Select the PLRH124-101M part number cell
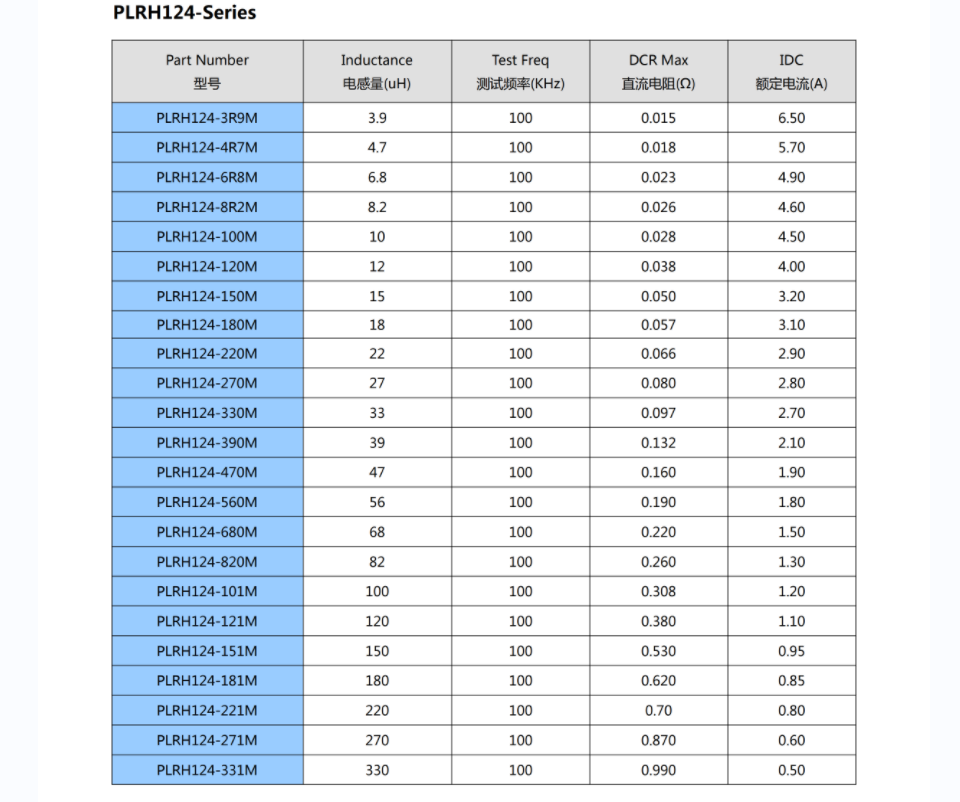960x802 pixels. tap(207, 592)
